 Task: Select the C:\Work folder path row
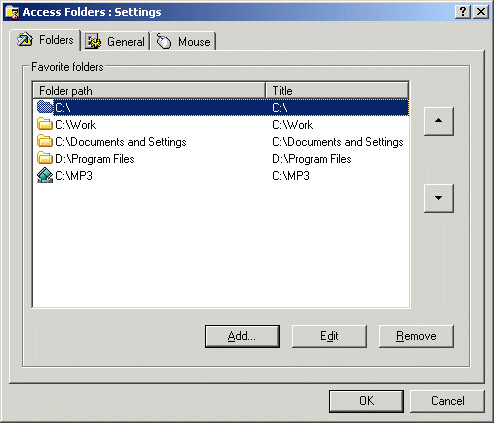pos(76,125)
